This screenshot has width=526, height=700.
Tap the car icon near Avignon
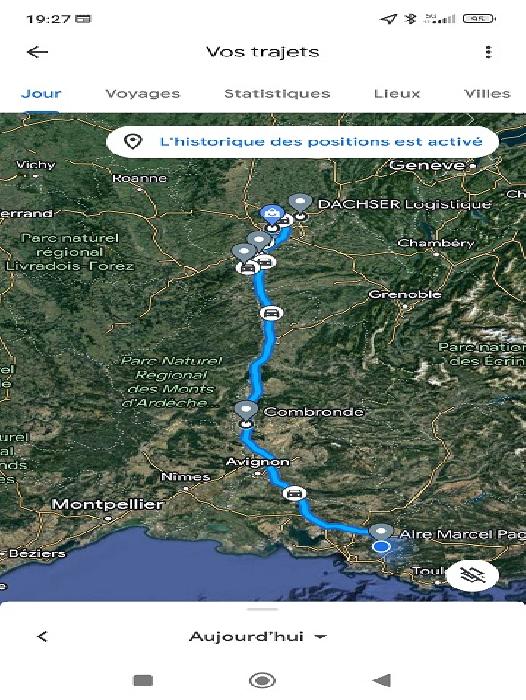294,493
